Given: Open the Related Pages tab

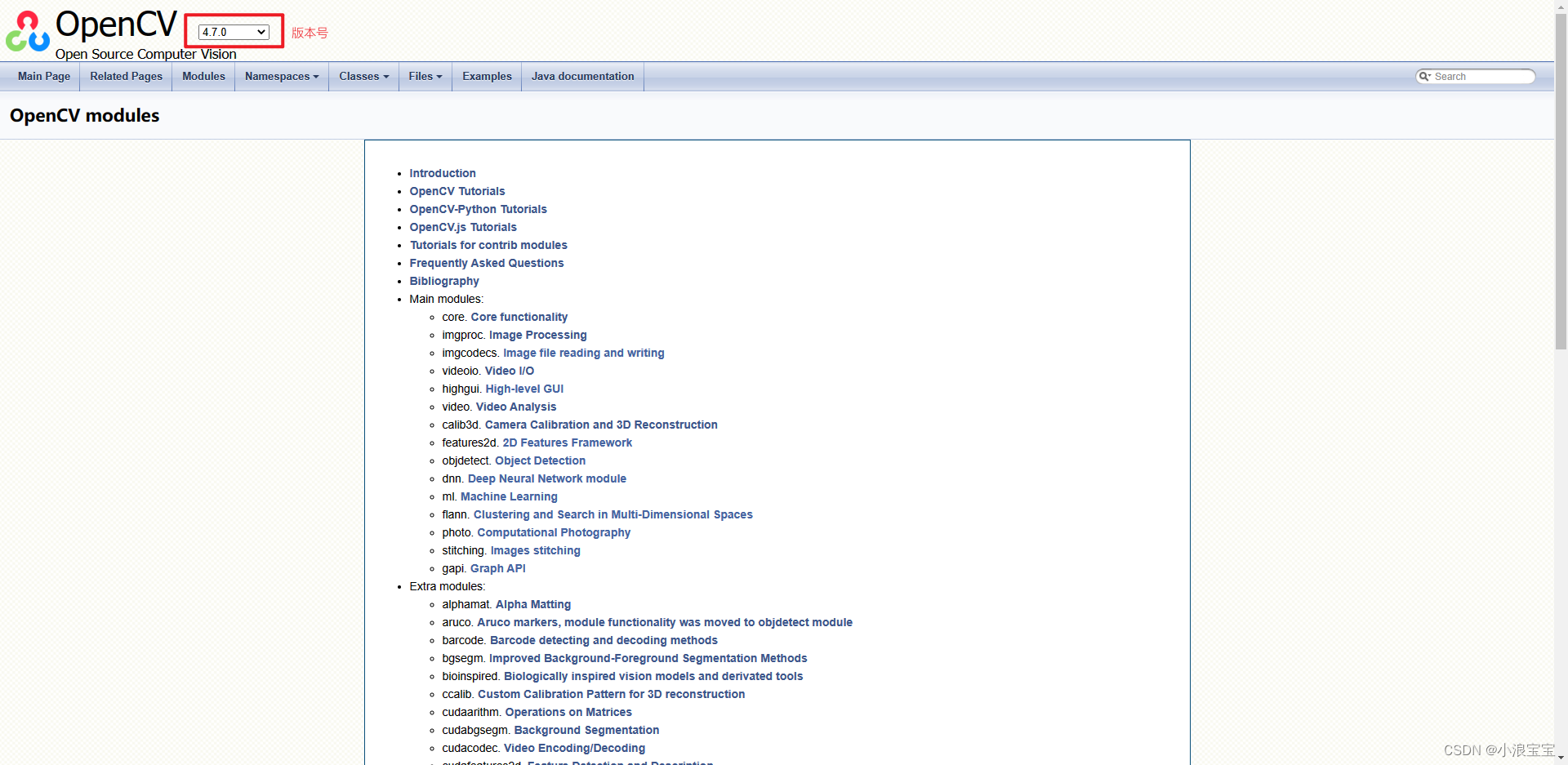Looking at the screenshot, I should [x=127, y=77].
